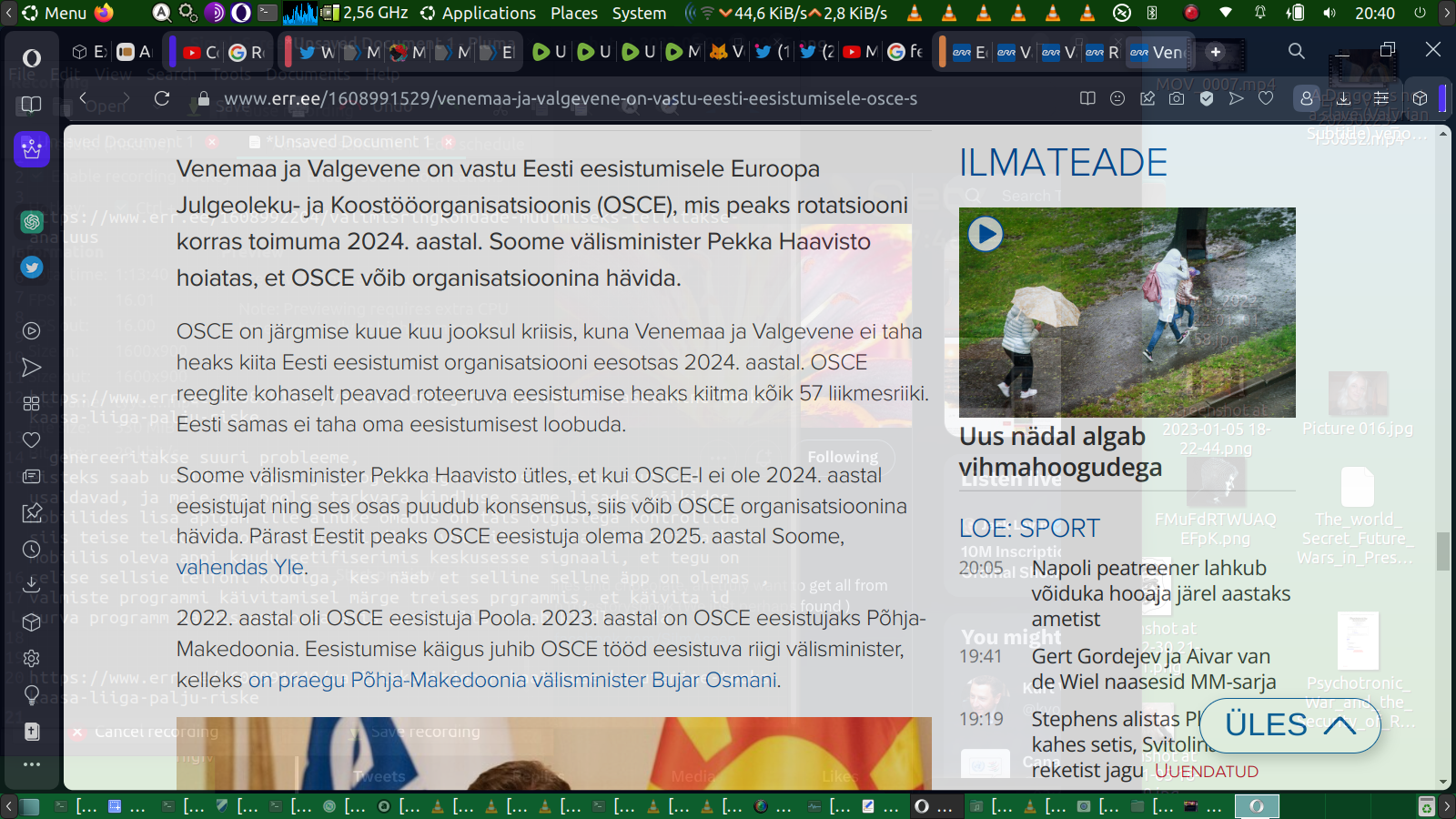Show saved Pinboards heart in sidebar
The height and width of the screenshot is (819, 1456).
click(x=32, y=440)
